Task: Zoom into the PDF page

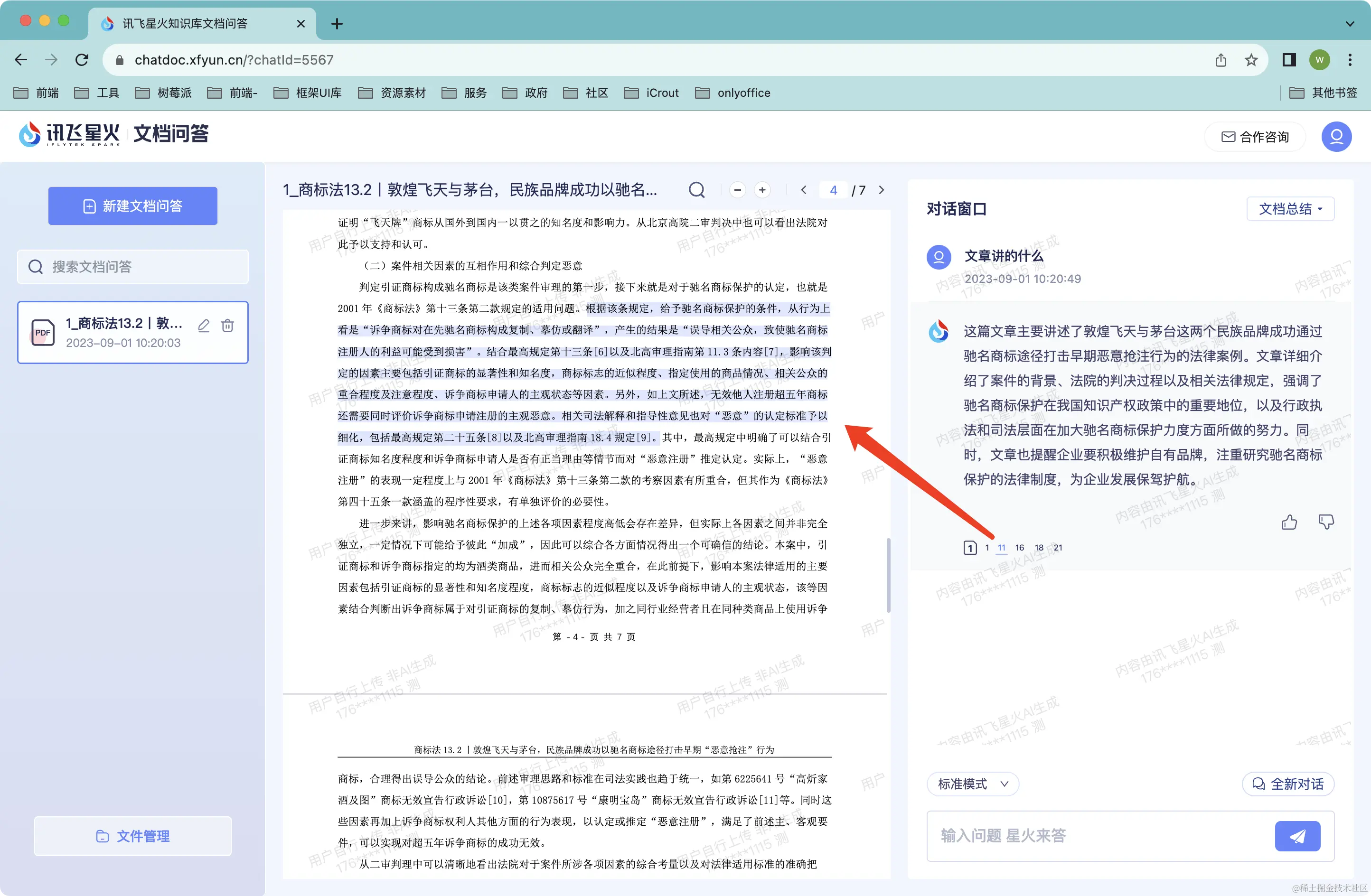Action: [x=762, y=189]
